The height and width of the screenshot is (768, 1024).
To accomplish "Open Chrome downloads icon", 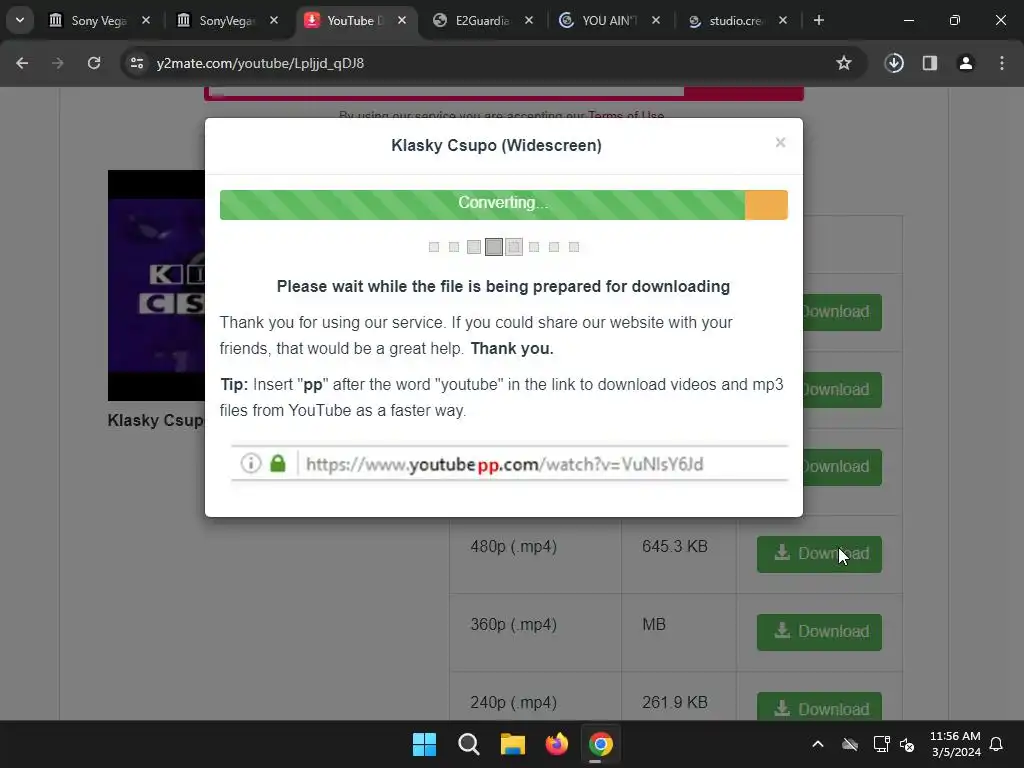I will [x=894, y=63].
